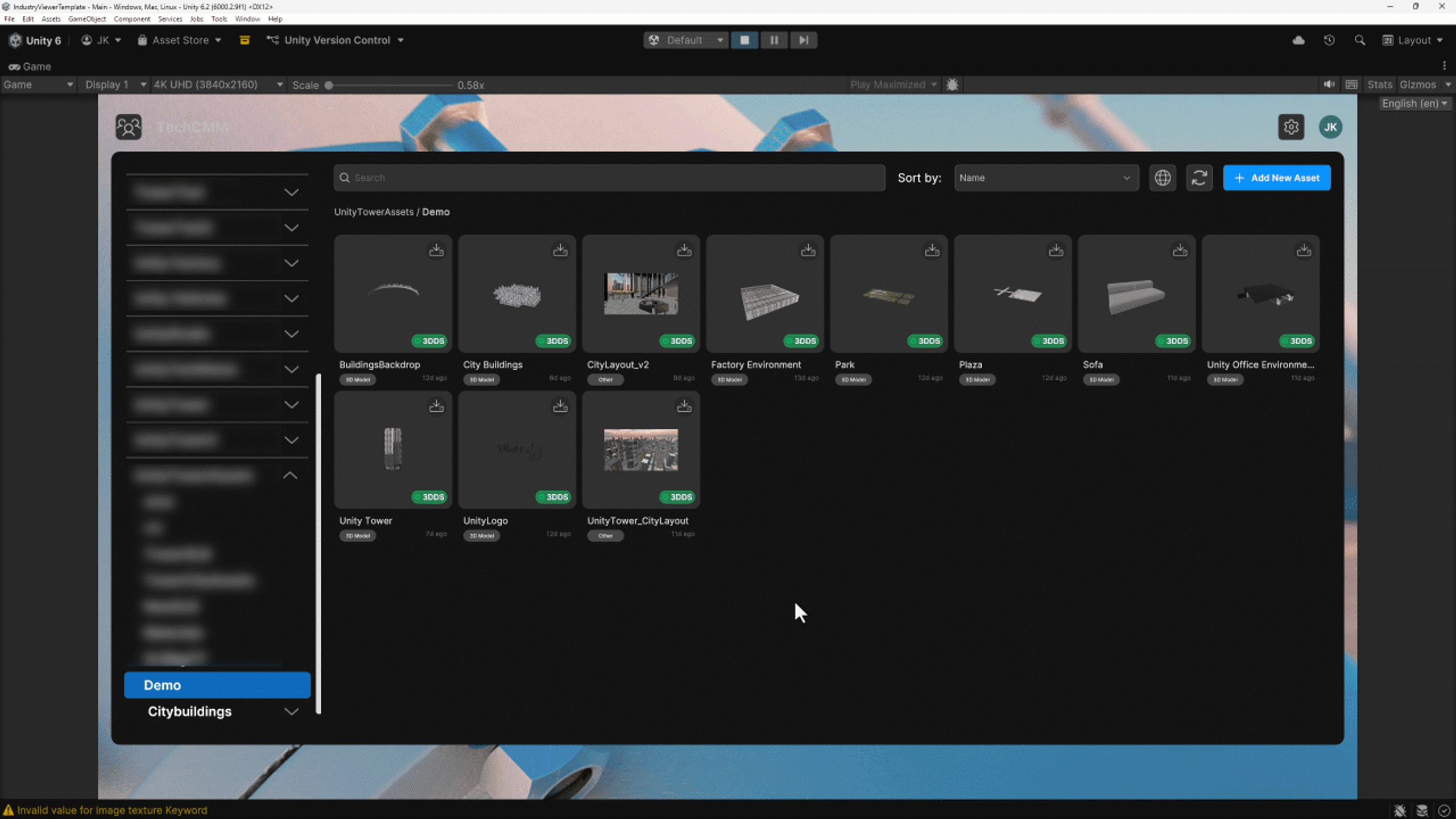Open the yellow package store icon

tap(245, 40)
